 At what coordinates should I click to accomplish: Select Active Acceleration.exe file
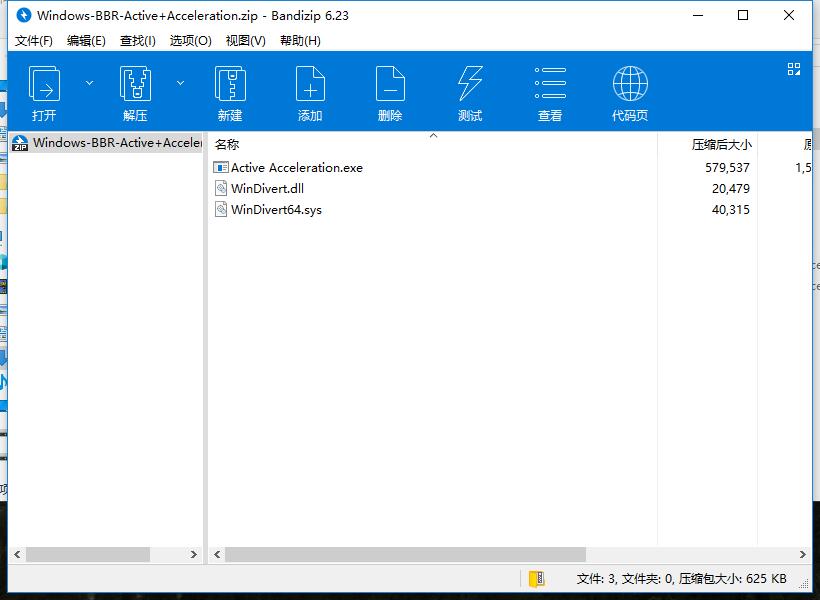[297, 167]
